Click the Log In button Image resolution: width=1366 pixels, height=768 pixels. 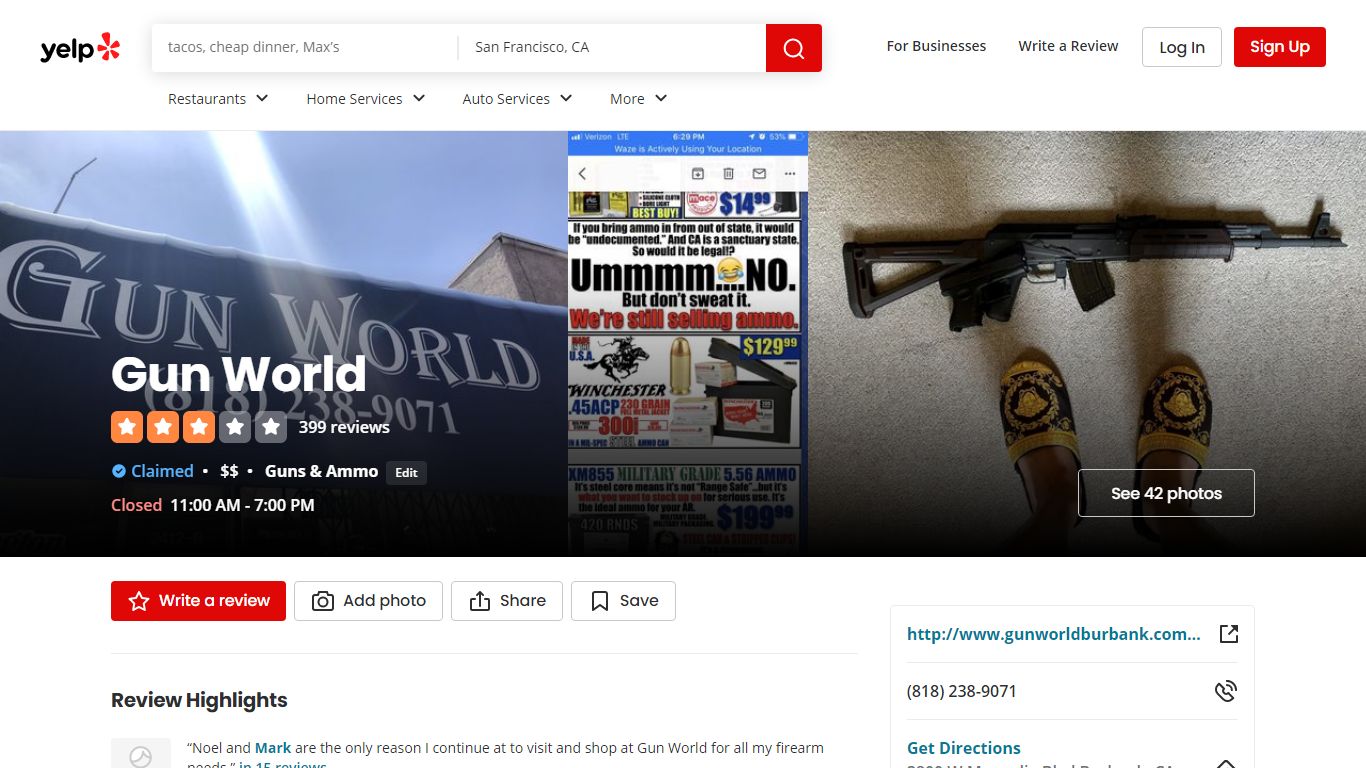point(1182,47)
